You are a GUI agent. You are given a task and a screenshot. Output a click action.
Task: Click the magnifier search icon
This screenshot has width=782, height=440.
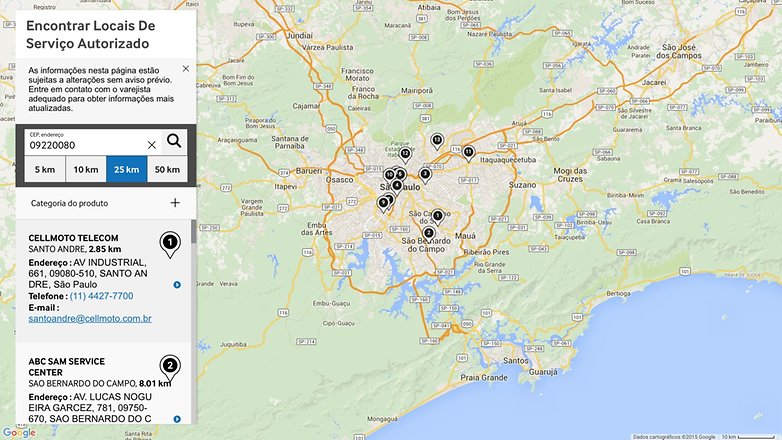(174, 141)
